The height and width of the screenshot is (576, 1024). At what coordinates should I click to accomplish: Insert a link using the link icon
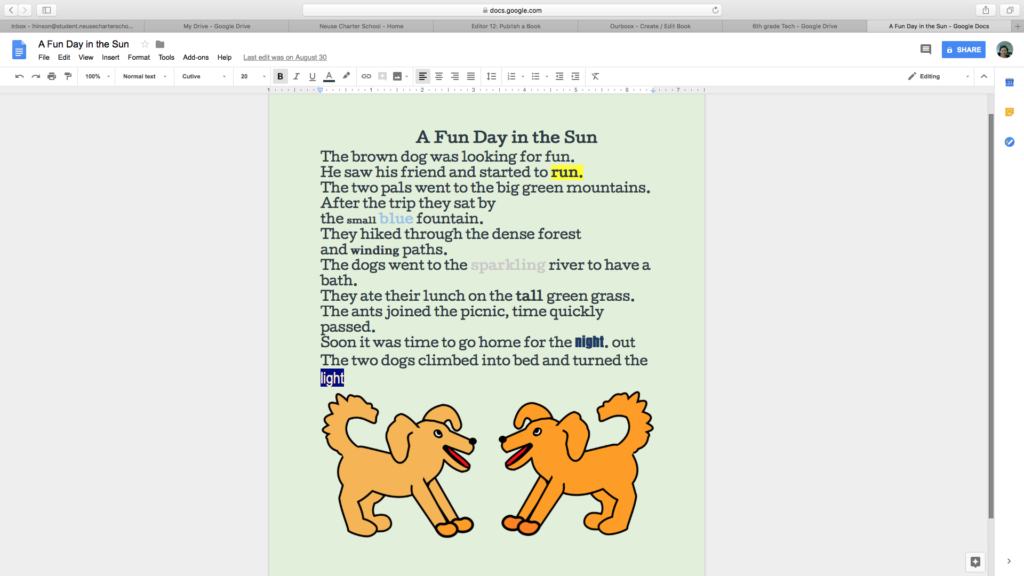click(x=364, y=76)
